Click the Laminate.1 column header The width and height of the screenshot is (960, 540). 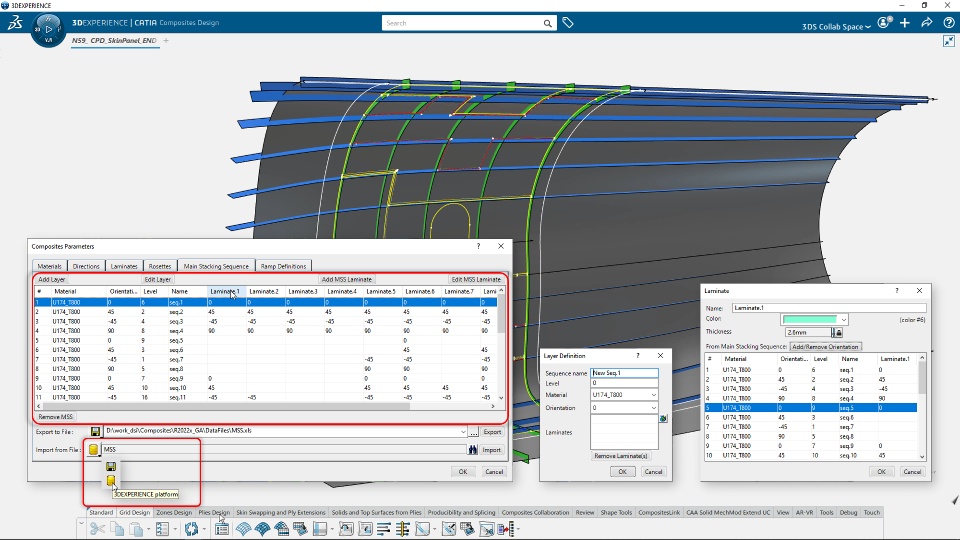coord(225,291)
